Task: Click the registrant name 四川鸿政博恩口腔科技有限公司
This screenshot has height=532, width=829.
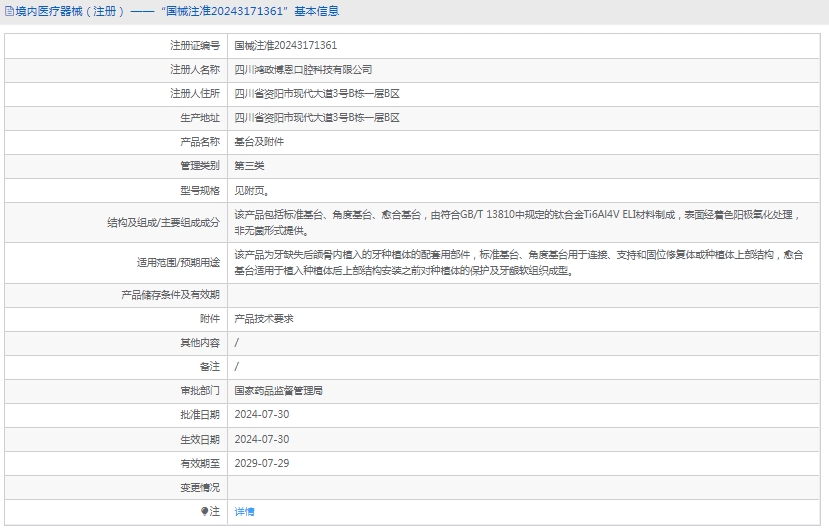Action: point(303,70)
